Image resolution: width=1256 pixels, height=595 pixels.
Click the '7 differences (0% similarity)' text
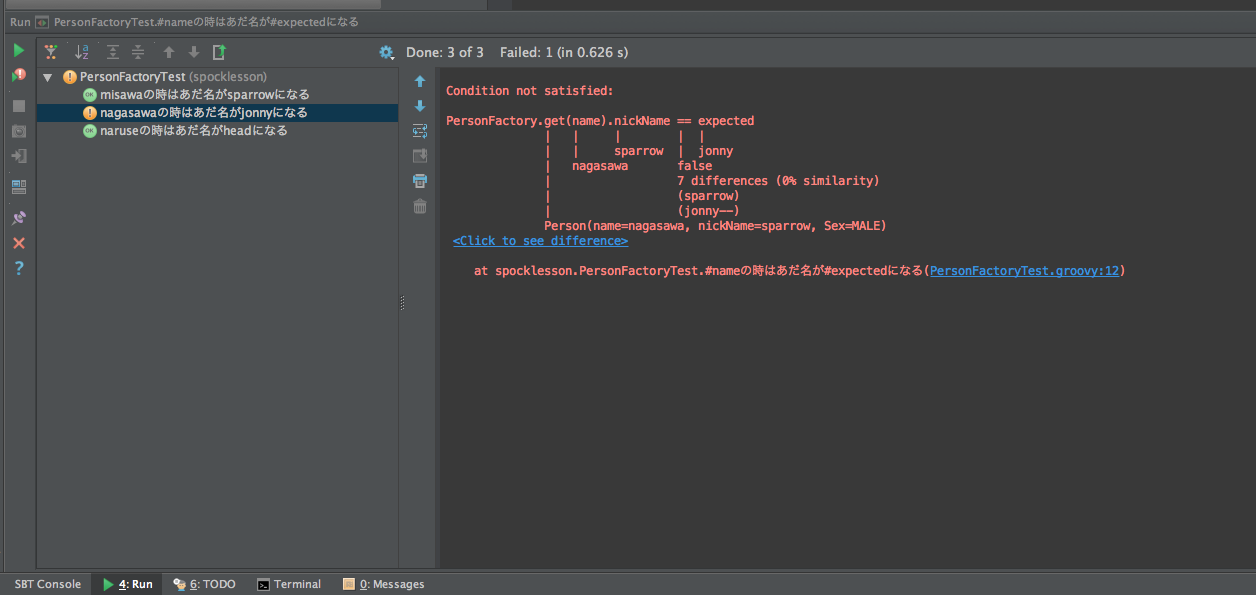point(778,181)
